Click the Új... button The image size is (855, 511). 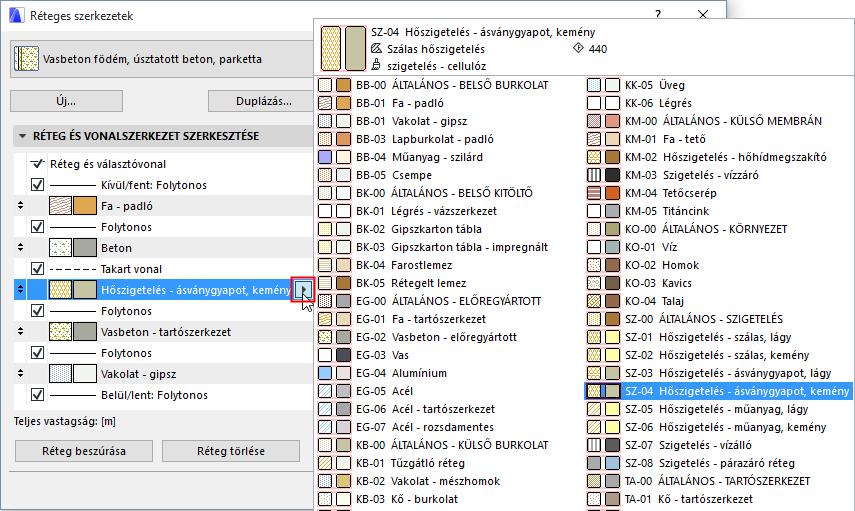[67, 101]
